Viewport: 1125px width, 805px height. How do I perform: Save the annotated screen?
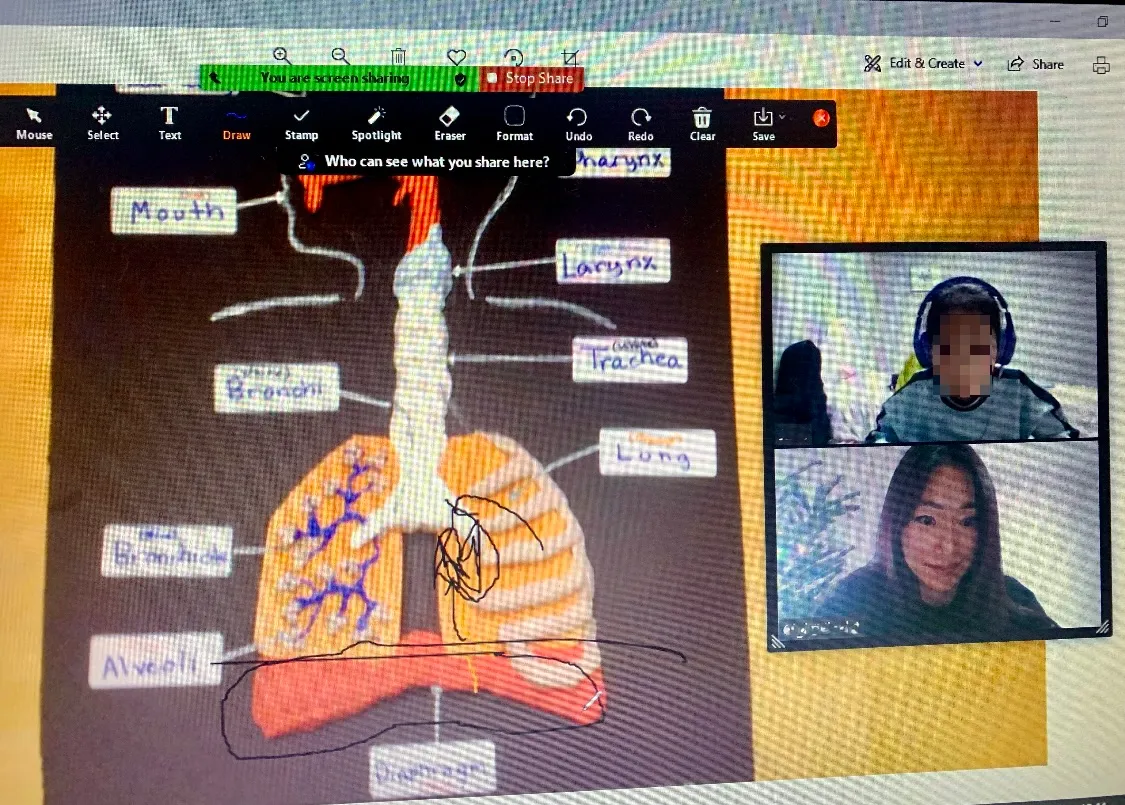point(763,125)
